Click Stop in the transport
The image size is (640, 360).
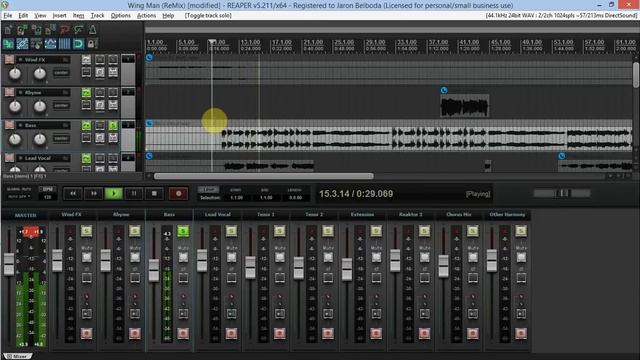pos(154,193)
